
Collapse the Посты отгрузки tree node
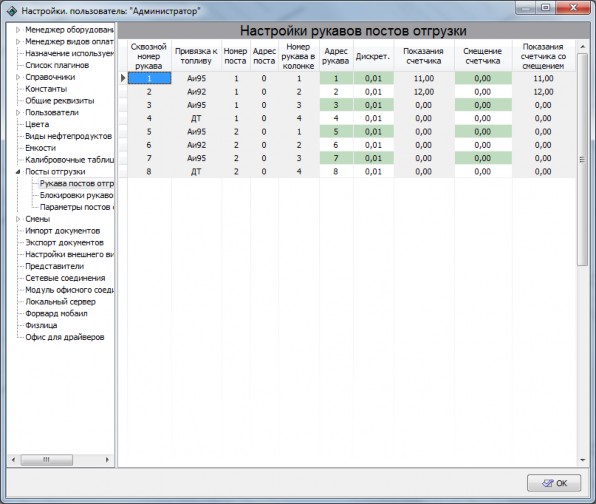click(x=17, y=172)
